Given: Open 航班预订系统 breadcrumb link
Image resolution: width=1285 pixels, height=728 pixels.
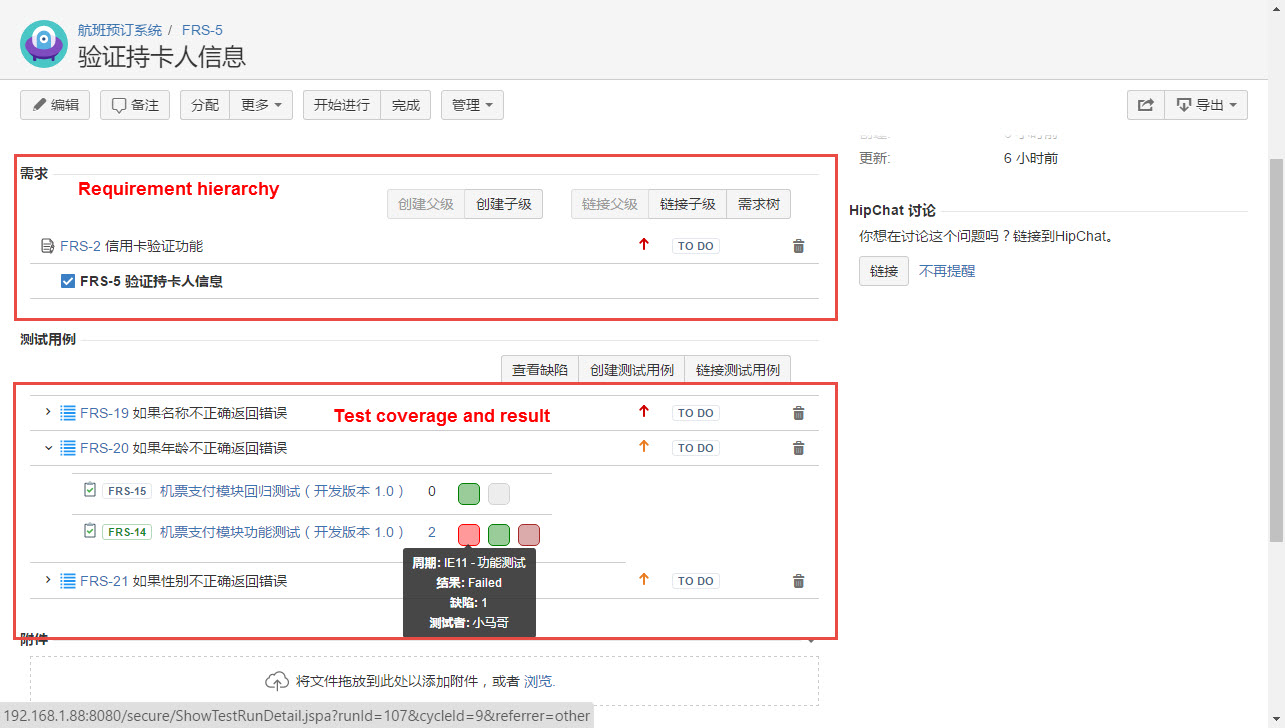Looking at the screenshot, I should point(120,30).
